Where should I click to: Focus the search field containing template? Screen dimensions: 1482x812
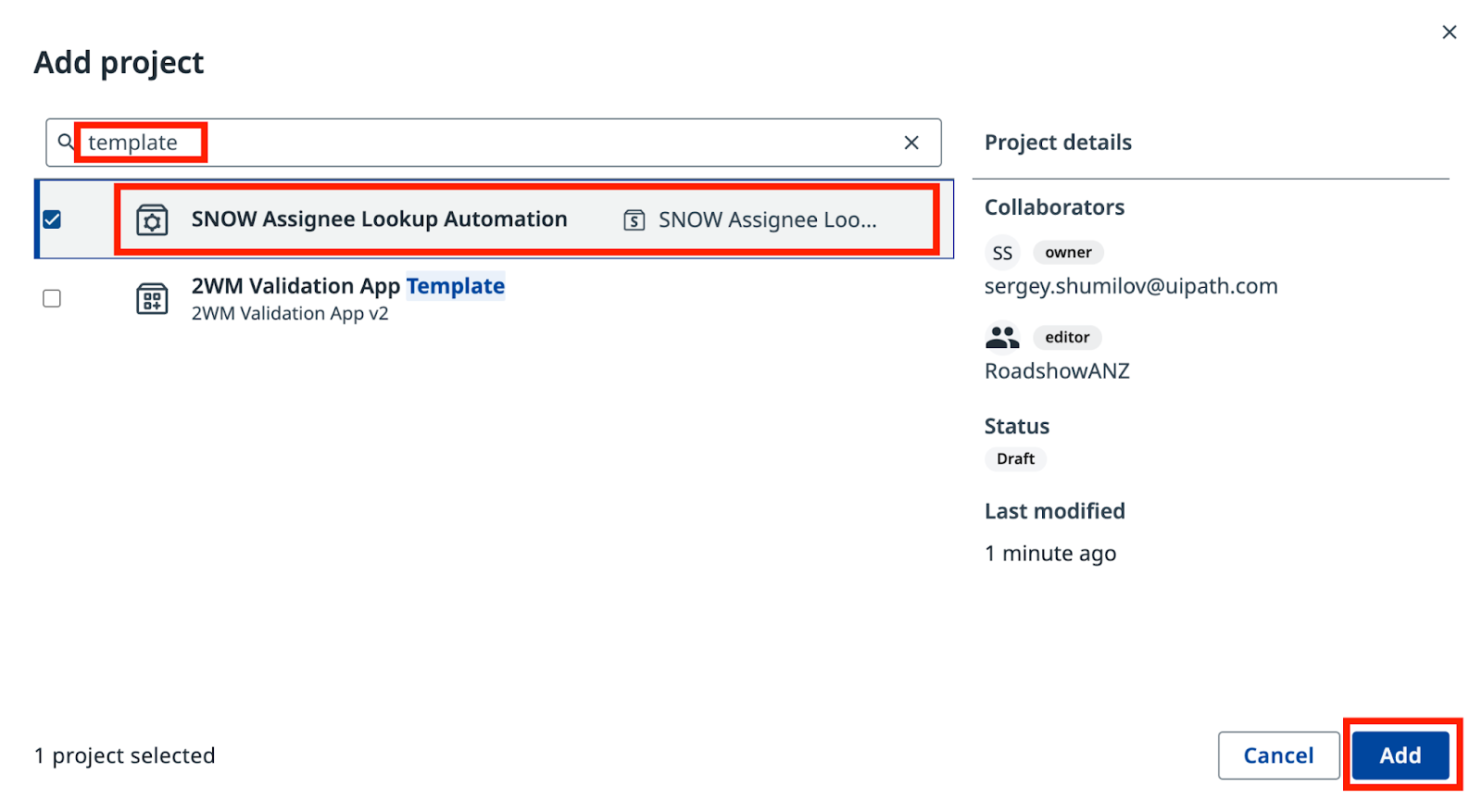click(x=494, y=143)
